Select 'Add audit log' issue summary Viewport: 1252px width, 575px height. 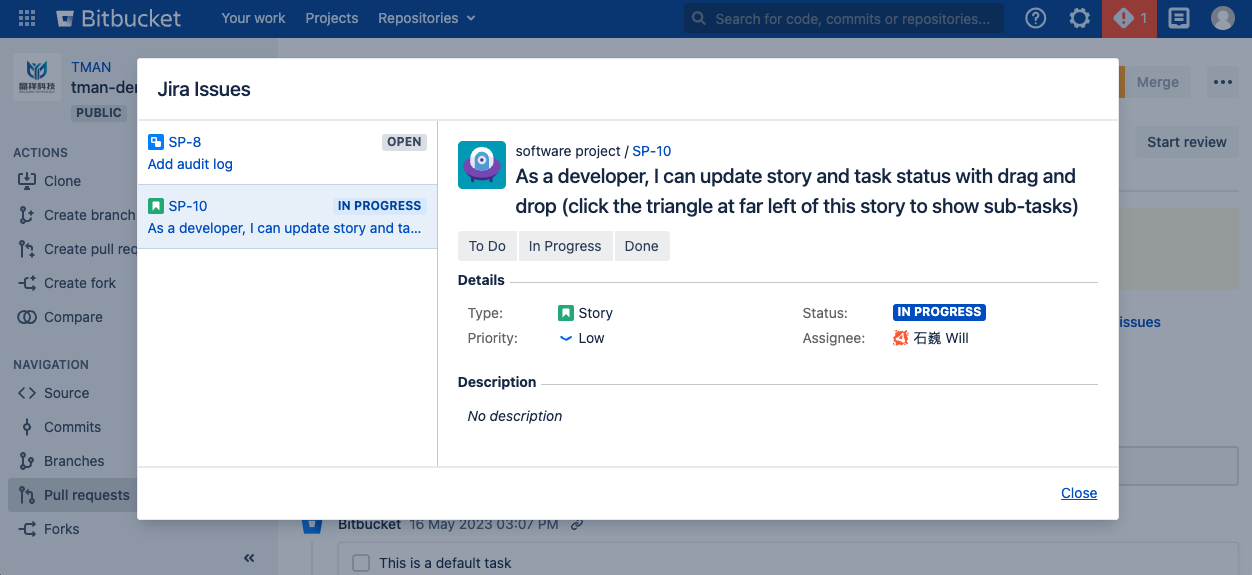pos(190,164)
